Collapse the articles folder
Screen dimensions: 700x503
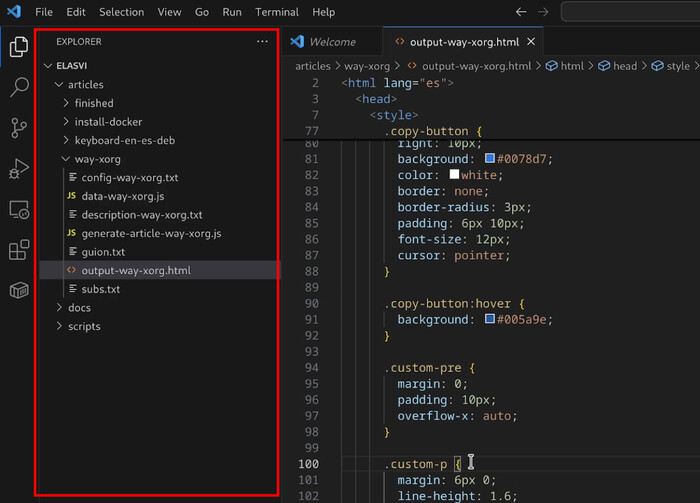point(59,84)
